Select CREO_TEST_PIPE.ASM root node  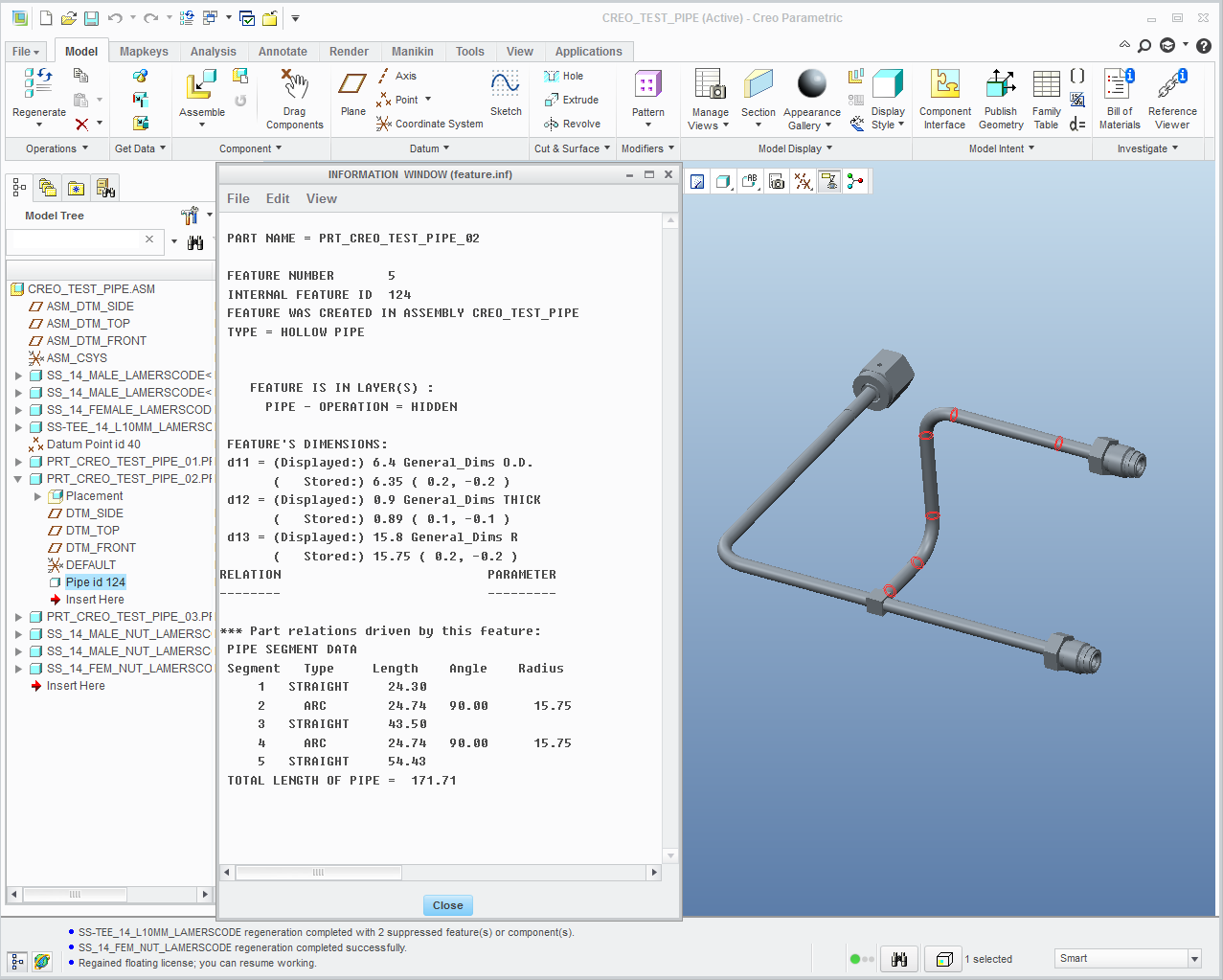(91, 289)
